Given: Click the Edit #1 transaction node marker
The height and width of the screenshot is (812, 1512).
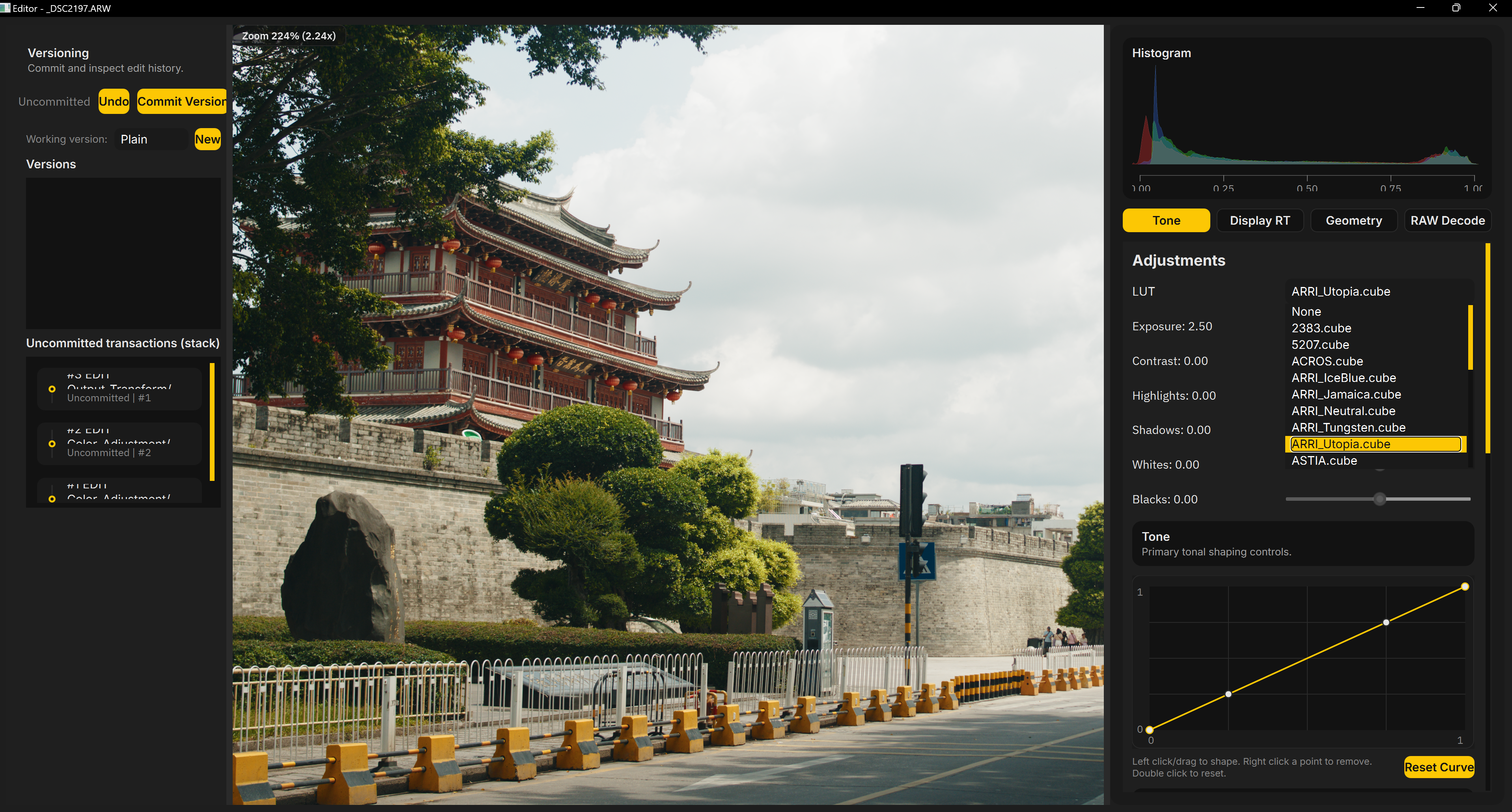Looking at the screenshot, I should (x=52, y=499).
